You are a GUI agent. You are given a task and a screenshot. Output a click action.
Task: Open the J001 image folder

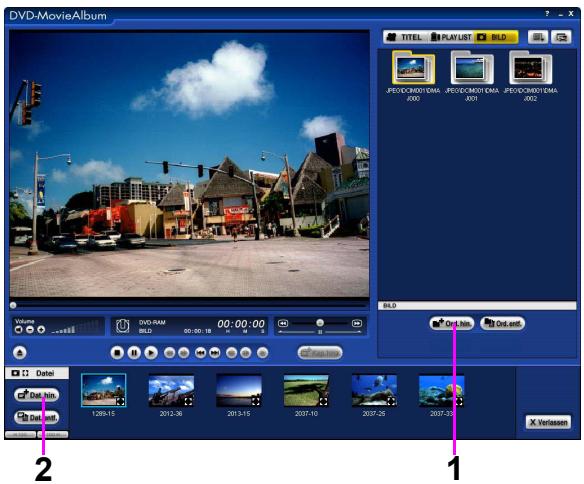[472, 68]
